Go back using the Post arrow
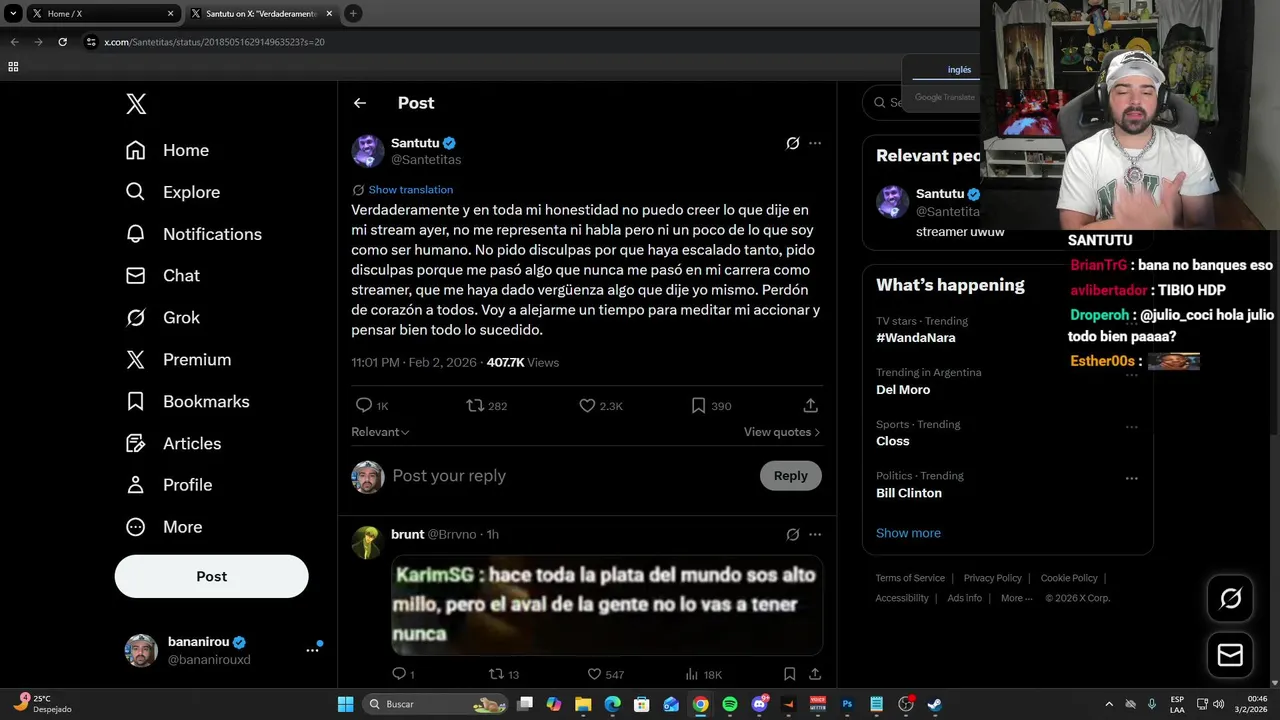Image resolution: width=1280 pixels, height=720 pixels. pyautogui.click(x=360, y=103)
